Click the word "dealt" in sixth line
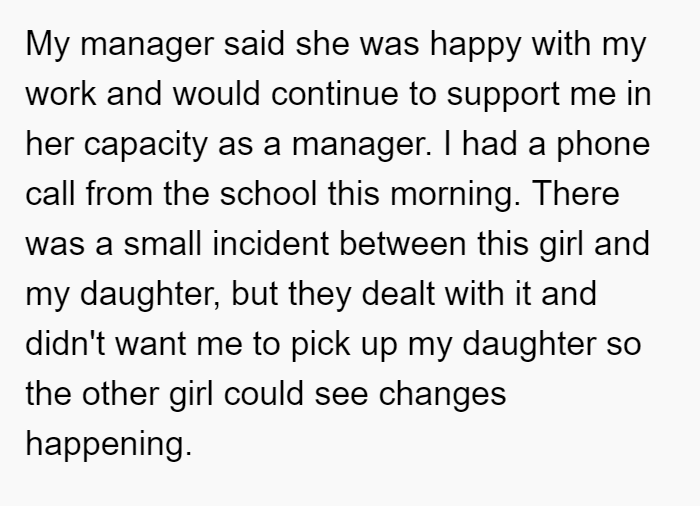 tap(398, 294)
